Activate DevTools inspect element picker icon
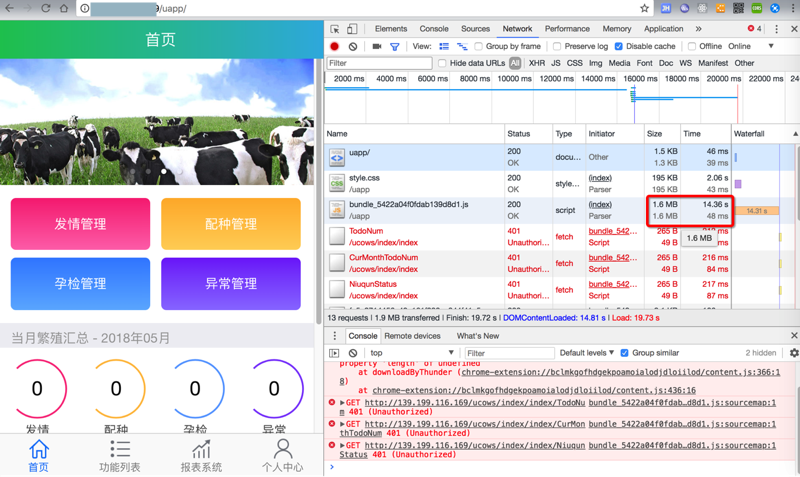Screen dimensions: 800x477 [x=335, y=29]
